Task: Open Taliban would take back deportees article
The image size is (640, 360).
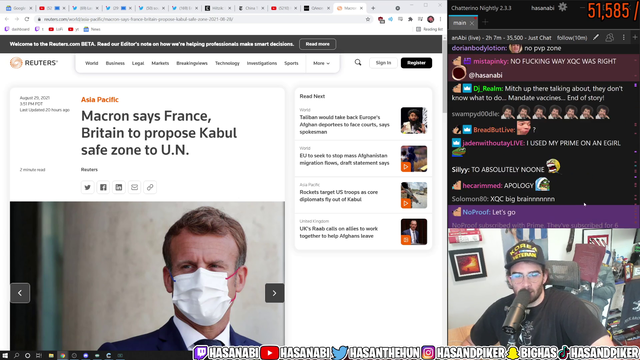Action: pyautogui.click(x=344, y=124)
